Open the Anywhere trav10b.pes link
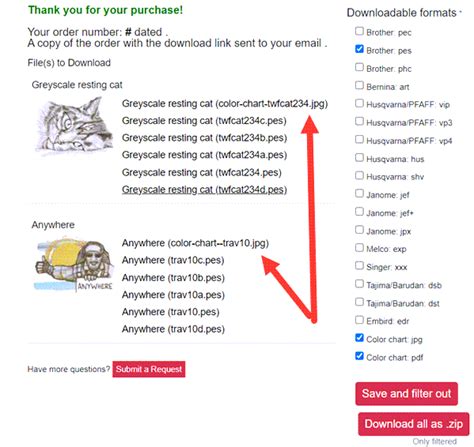474x447 pixels. pos(173,278)
